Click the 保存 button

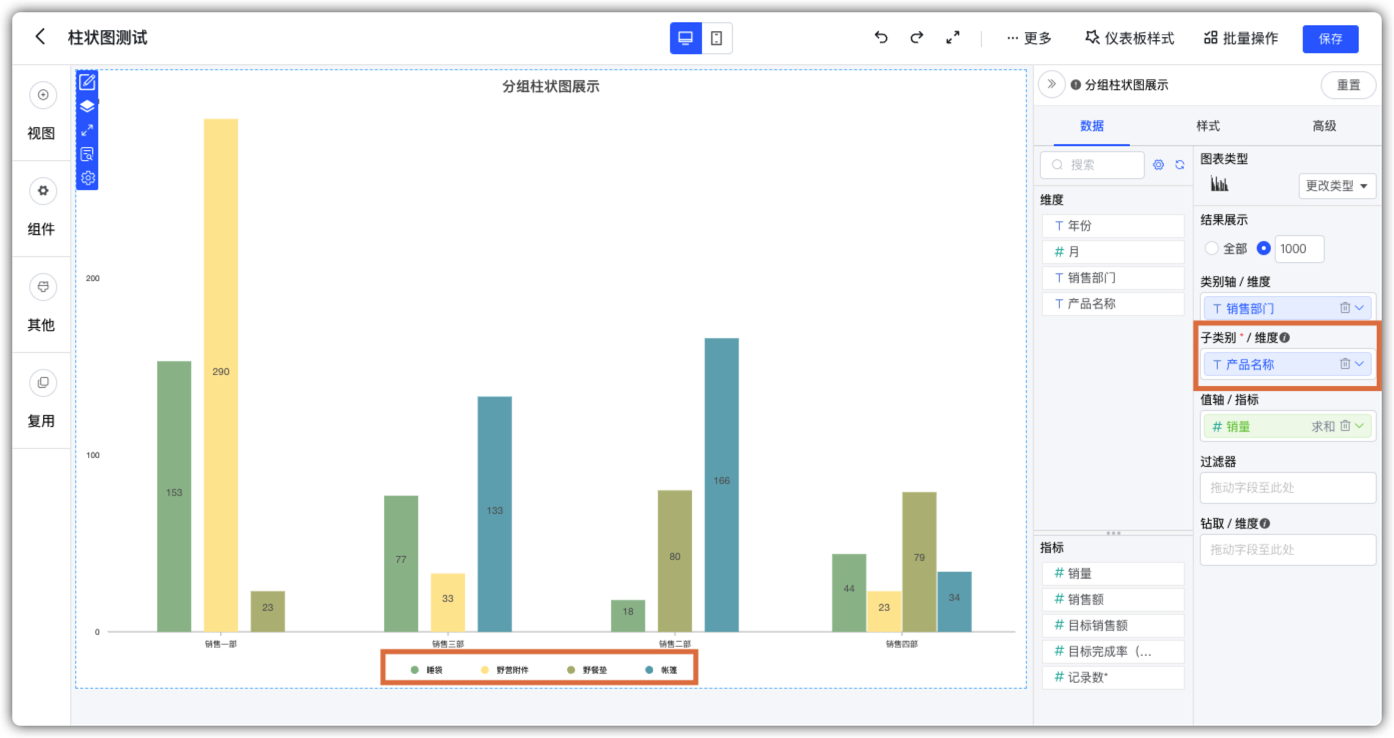click(x=1330, y=39)
